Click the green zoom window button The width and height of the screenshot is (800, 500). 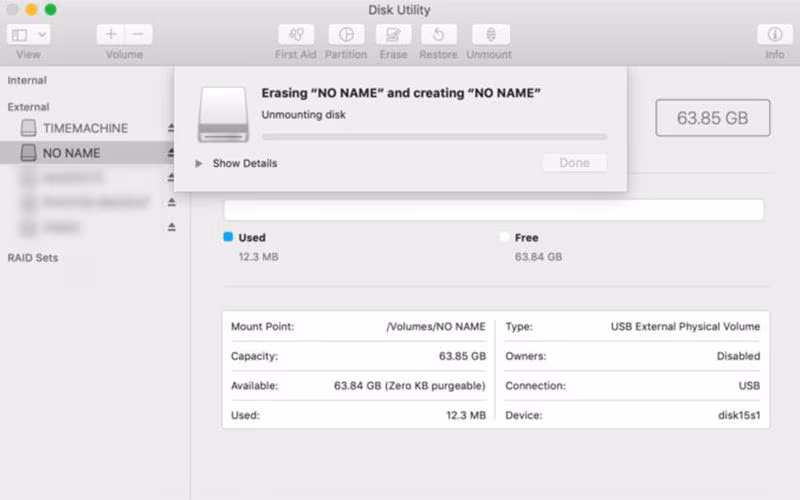50,10
